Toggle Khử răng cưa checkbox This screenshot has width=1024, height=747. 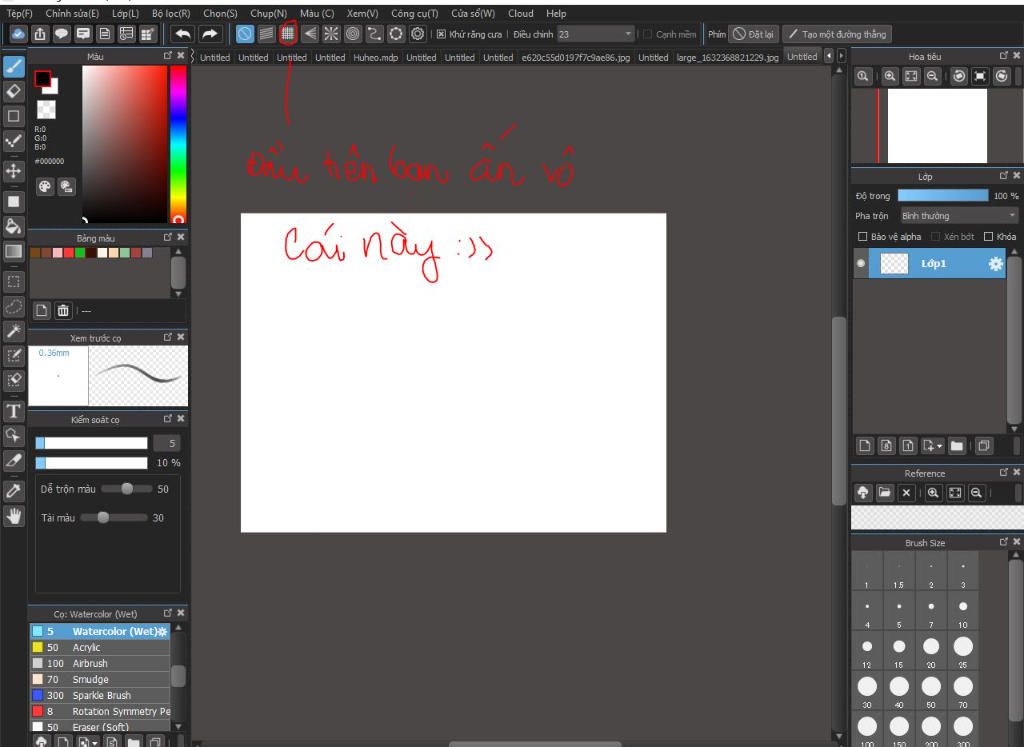pos(441,34)
